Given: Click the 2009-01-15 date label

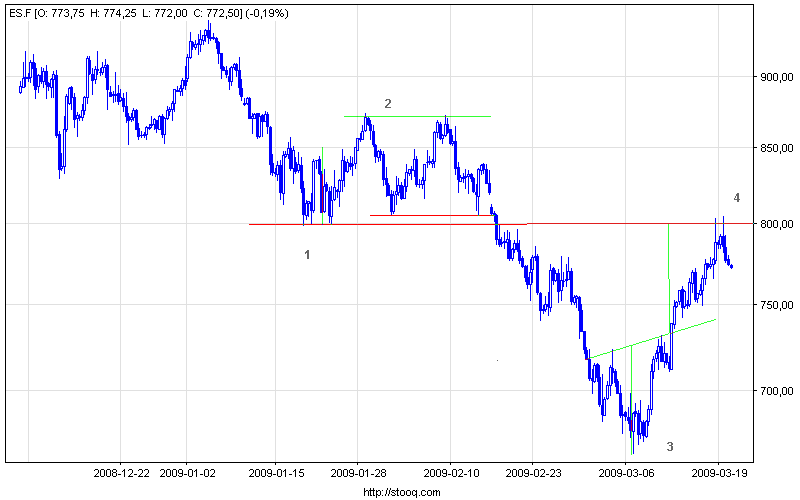Looking at the screenshot, I should tap(277, 473).
